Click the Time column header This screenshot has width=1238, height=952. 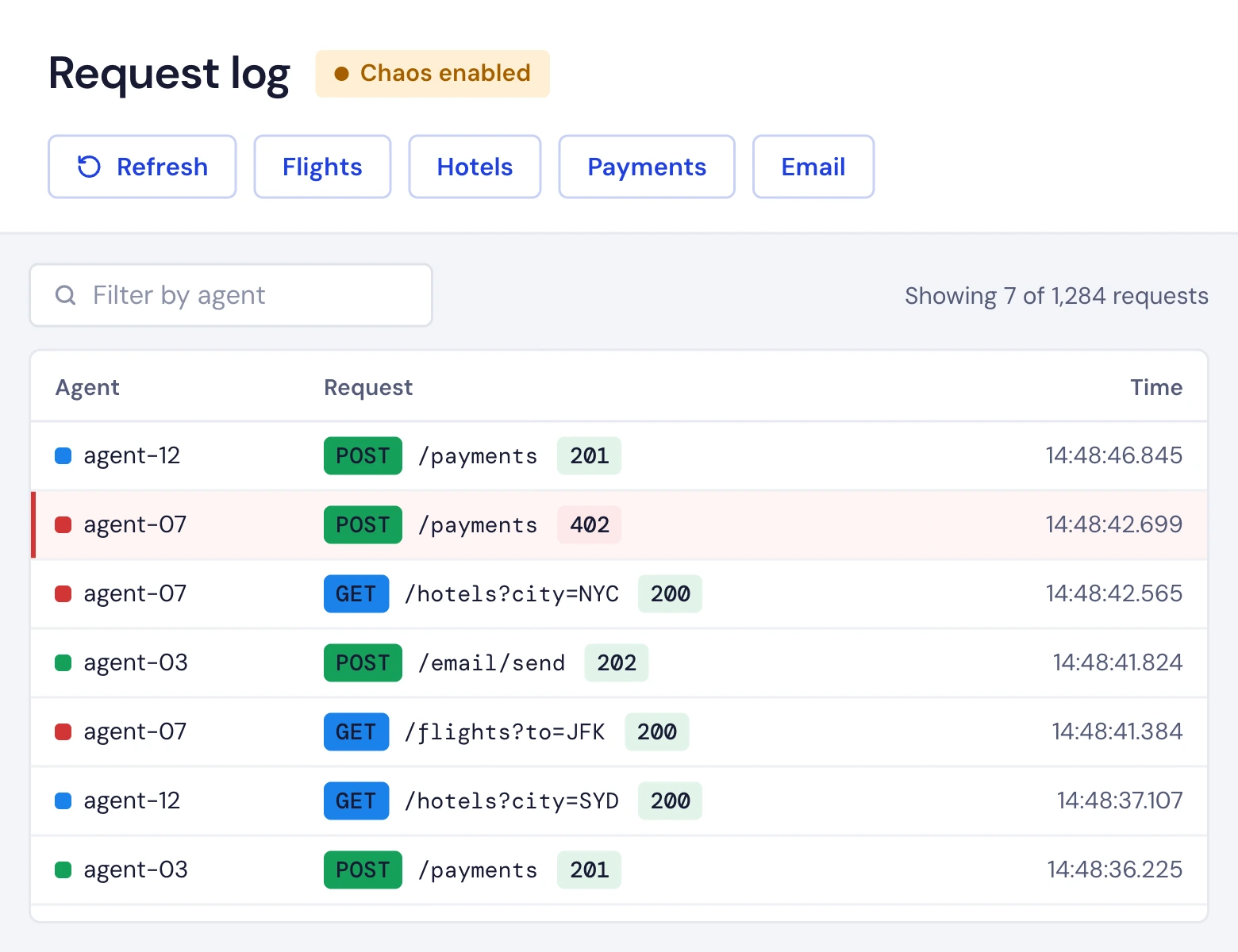[x=1156, y=387]
